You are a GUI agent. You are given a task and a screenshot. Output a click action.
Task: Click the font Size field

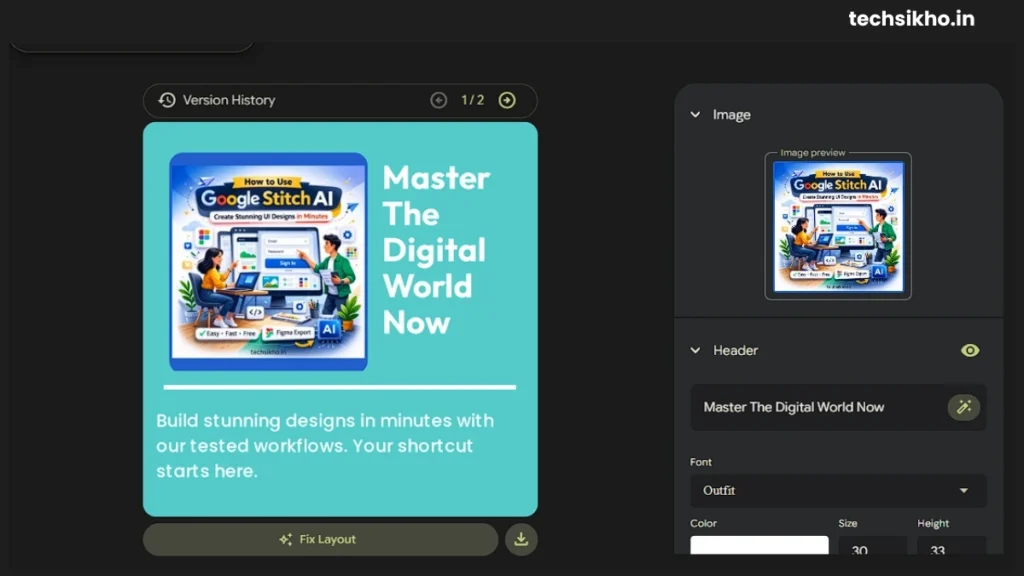point(871,548)
